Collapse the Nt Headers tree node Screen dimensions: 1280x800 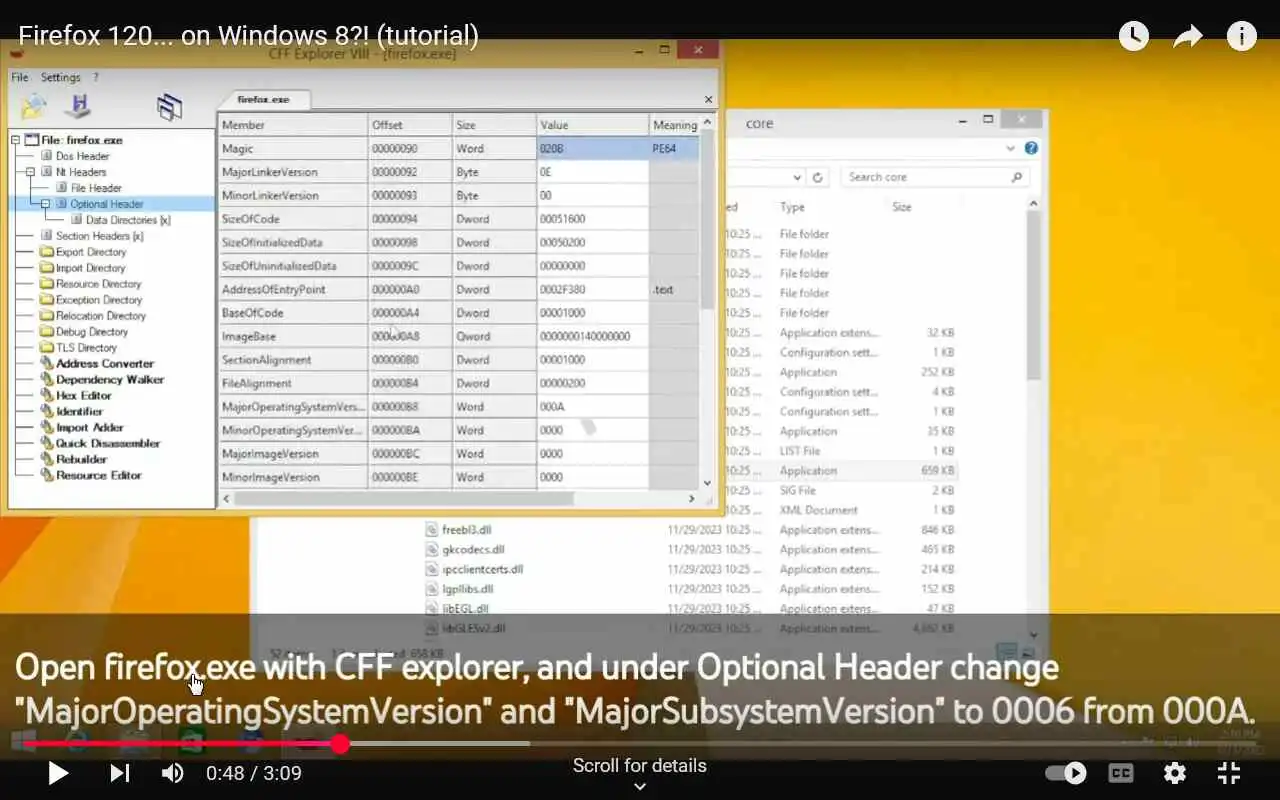(31, 172)
